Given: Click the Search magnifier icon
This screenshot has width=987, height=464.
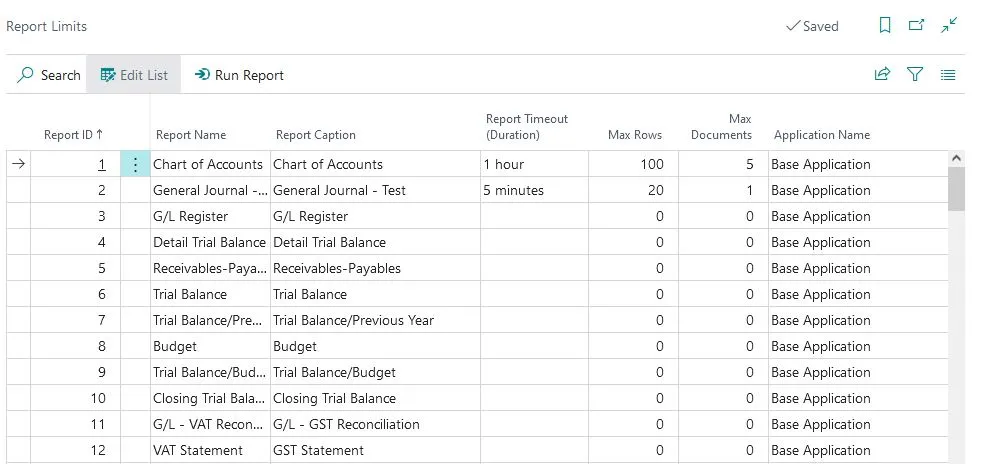Looking at the screenshot, I should (x=25, y=75).
